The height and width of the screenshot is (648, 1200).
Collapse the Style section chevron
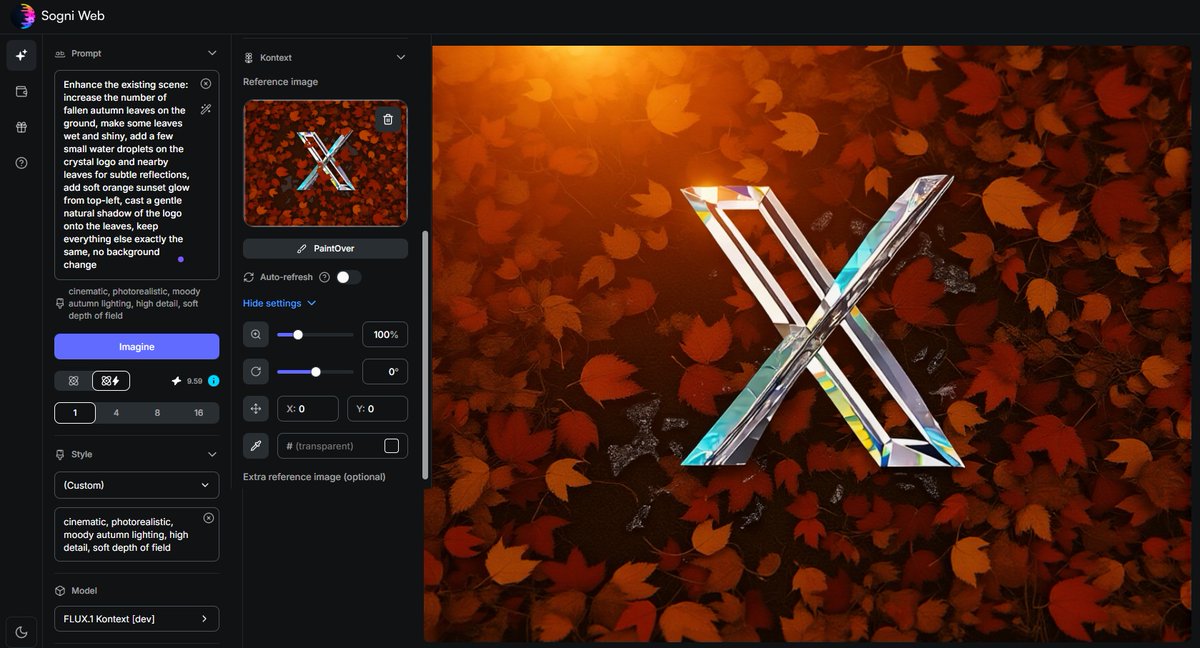[211, 454]
